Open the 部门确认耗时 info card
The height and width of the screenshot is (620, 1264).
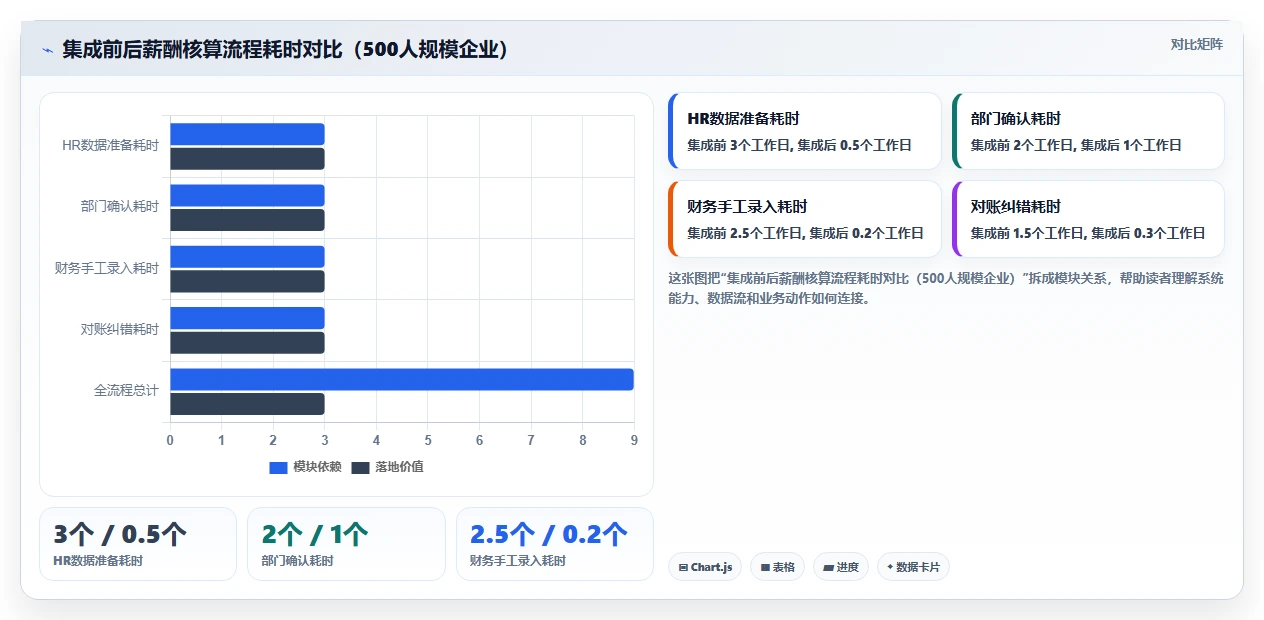pos(1088,131)
